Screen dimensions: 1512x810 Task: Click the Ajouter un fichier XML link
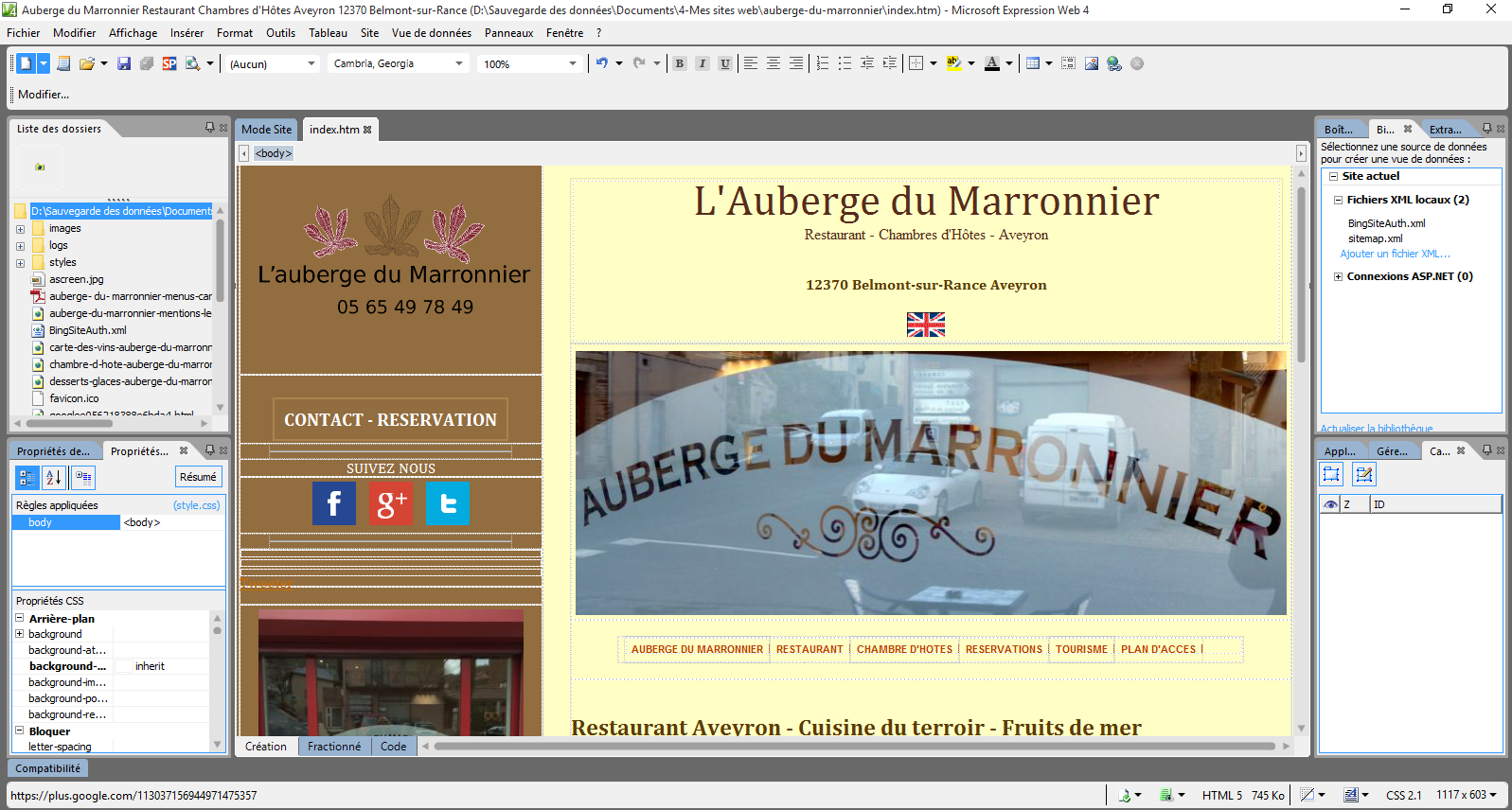pyautogui.click(x=1395, y=254)
